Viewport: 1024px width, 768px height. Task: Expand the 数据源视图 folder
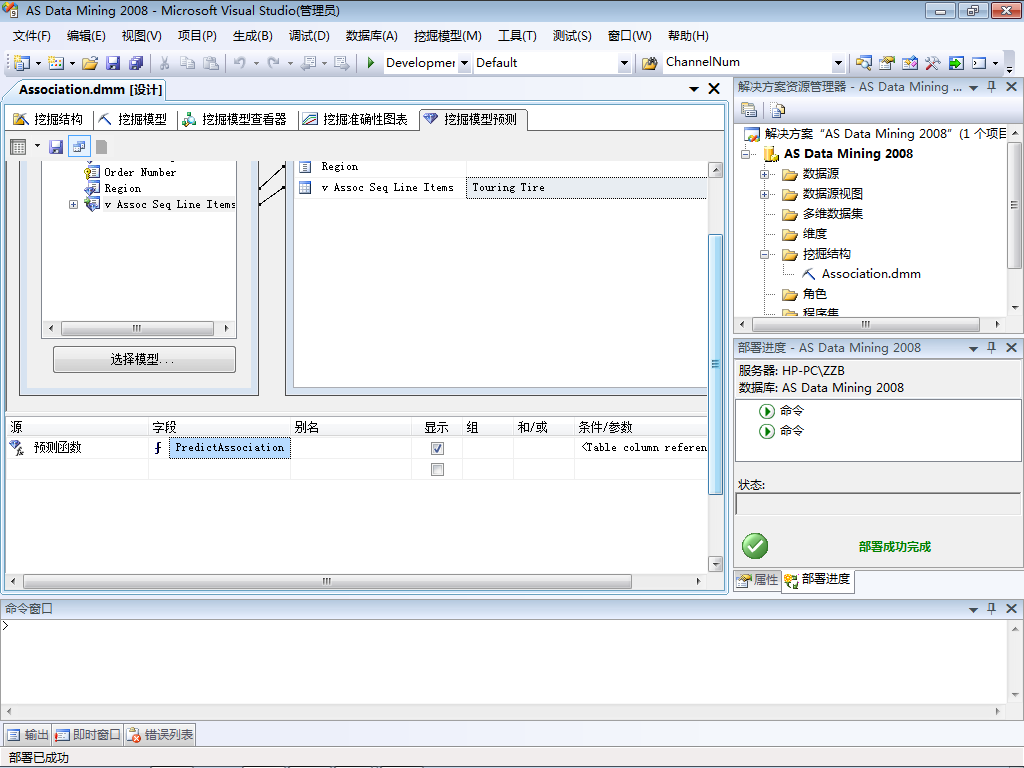pyautogui.click(x=763, y=195)
